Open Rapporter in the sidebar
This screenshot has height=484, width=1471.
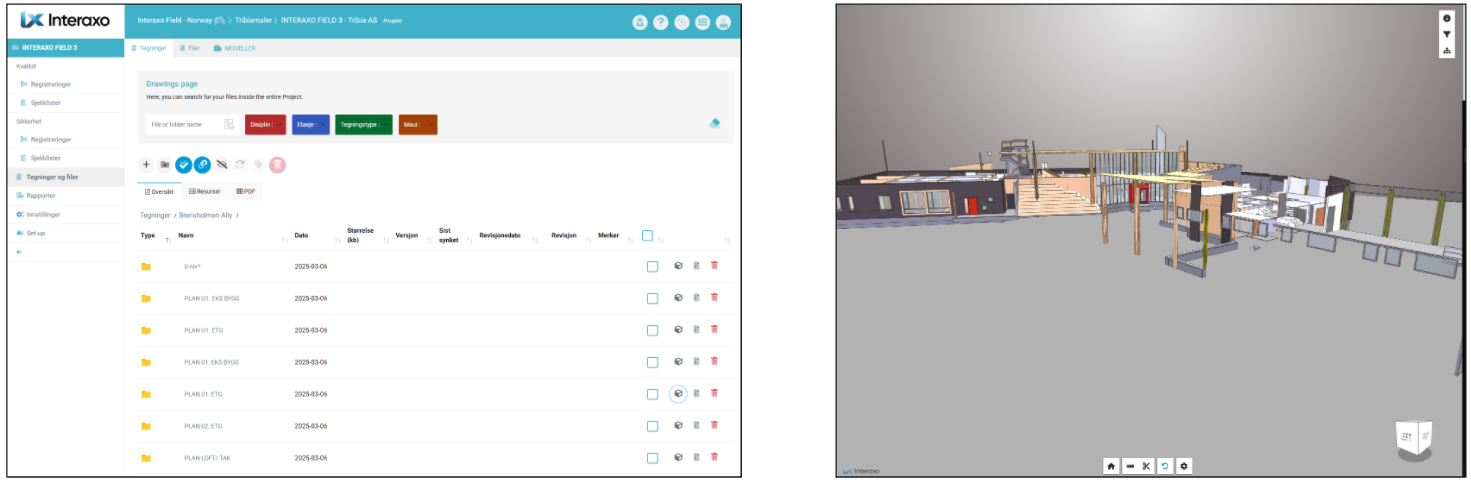[40, 195]
